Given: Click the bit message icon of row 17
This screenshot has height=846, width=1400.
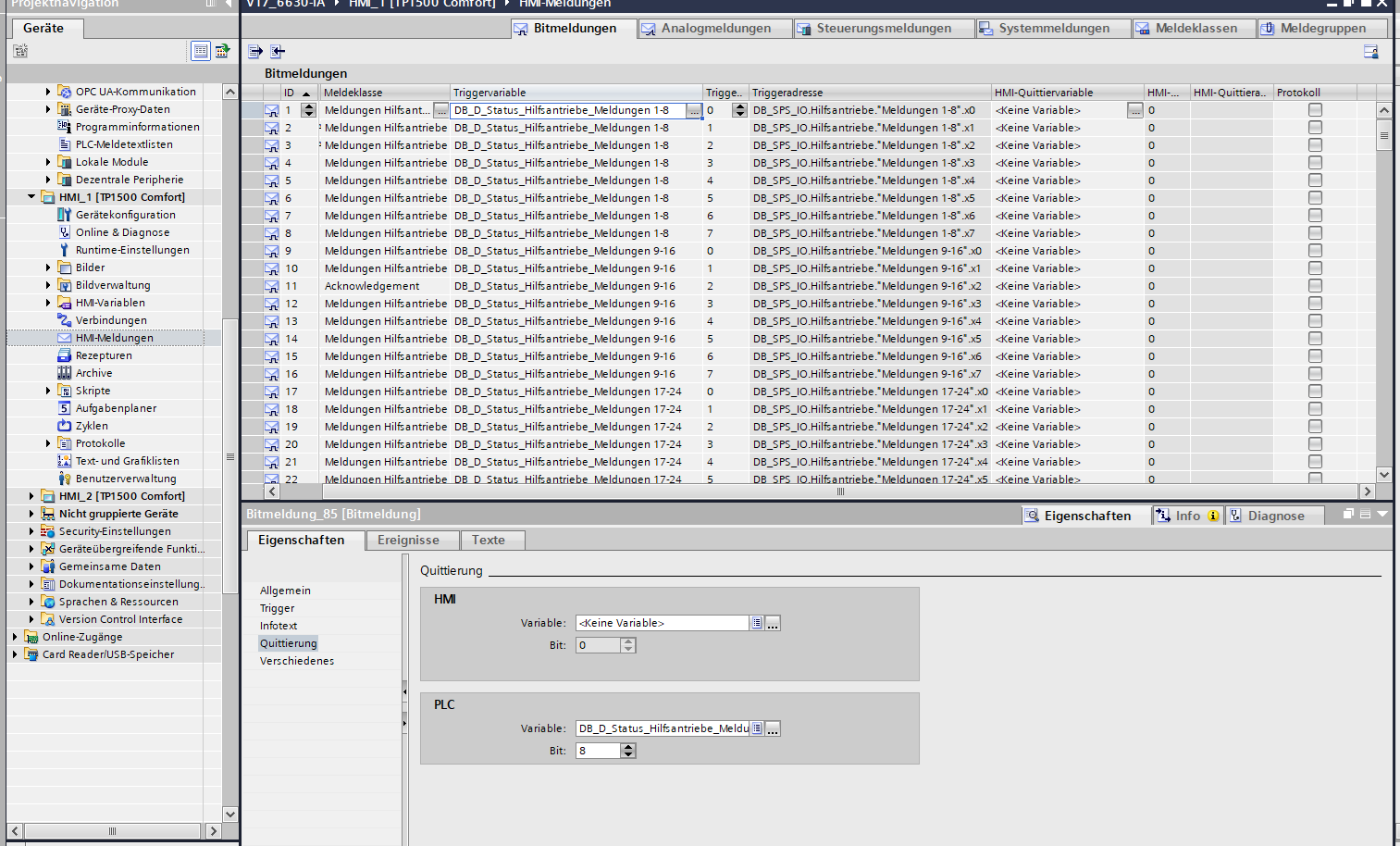Looking at the screenshot, I should click(272, 392).
